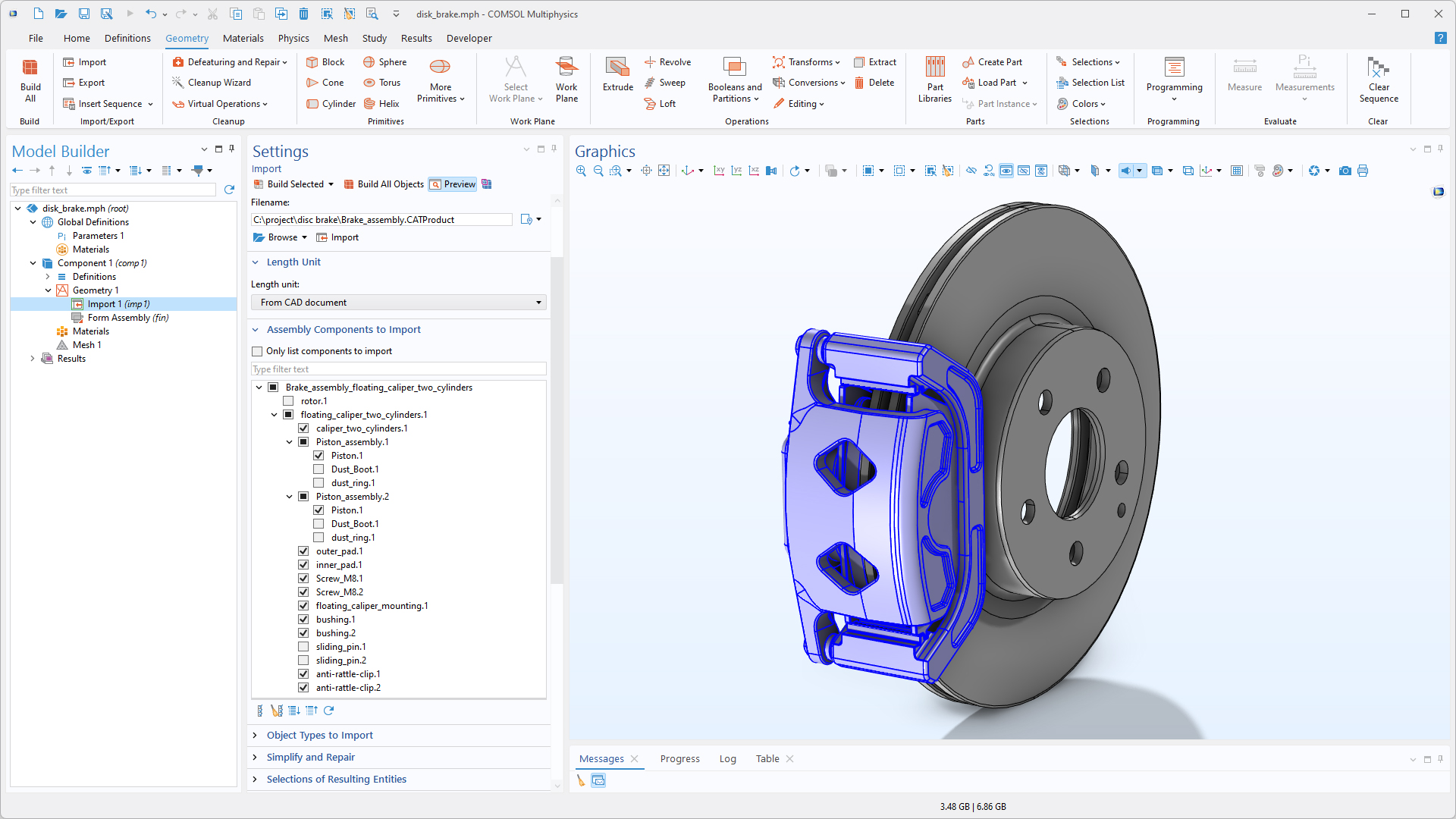Collapse the Piston_assembly.1 tree node
Image resolution: width=1456 pixels, height=819 pixels.
289,442
